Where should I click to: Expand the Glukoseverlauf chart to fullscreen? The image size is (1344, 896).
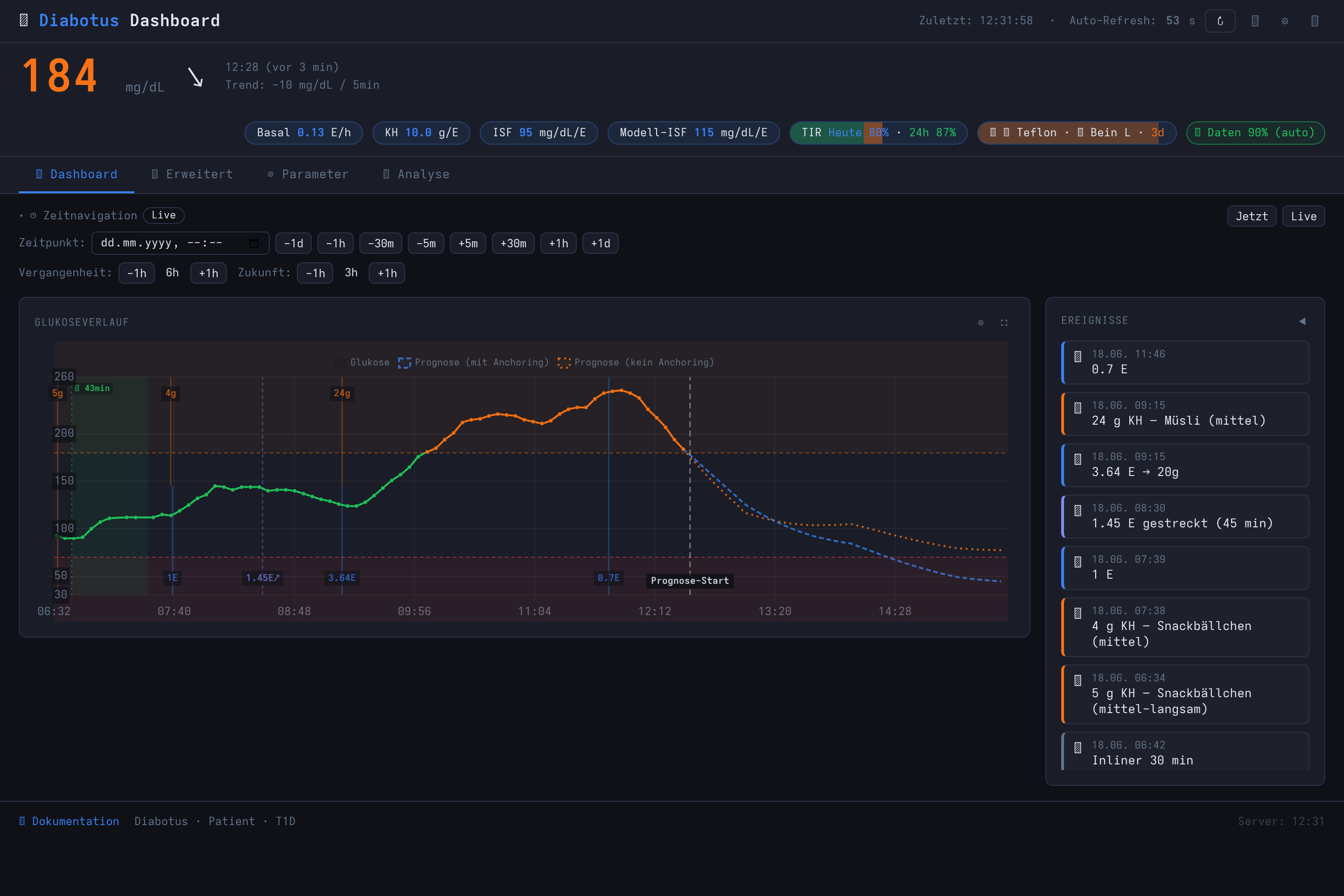1004,323
